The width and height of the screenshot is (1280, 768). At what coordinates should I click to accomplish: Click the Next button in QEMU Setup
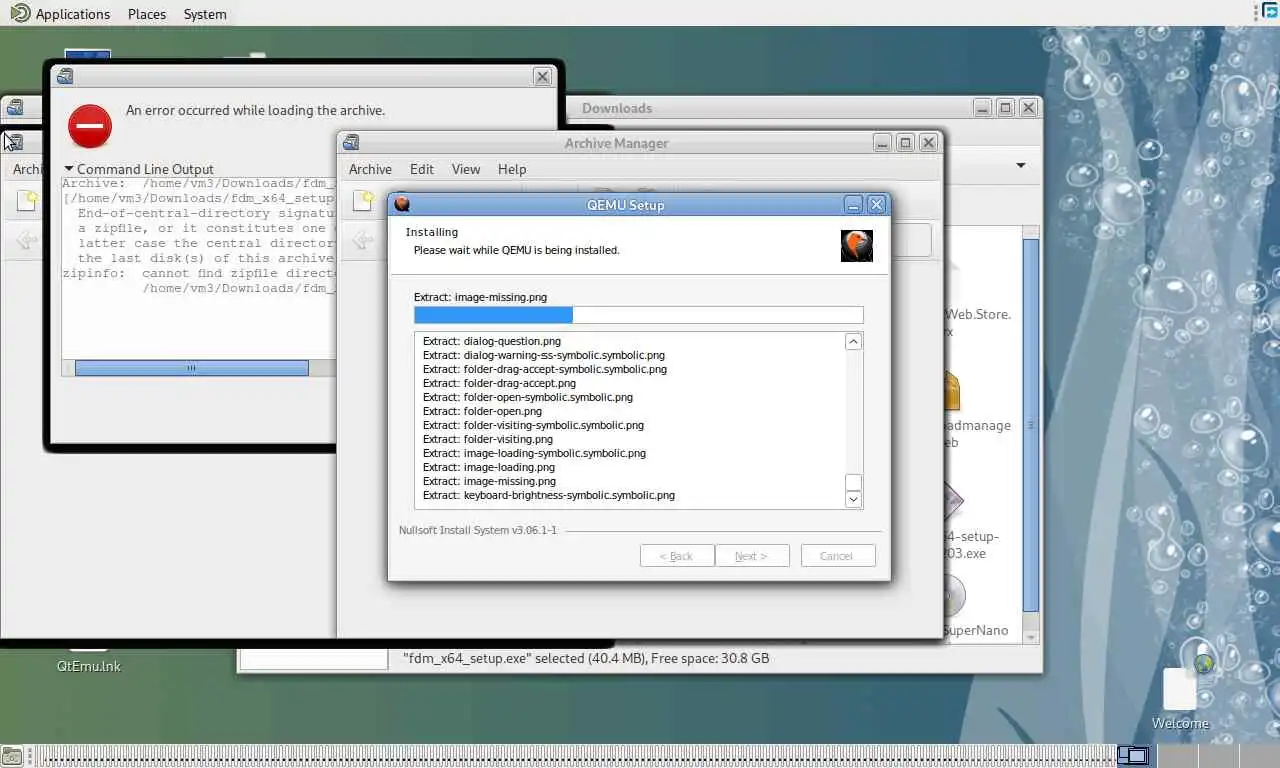click(752, 556)
